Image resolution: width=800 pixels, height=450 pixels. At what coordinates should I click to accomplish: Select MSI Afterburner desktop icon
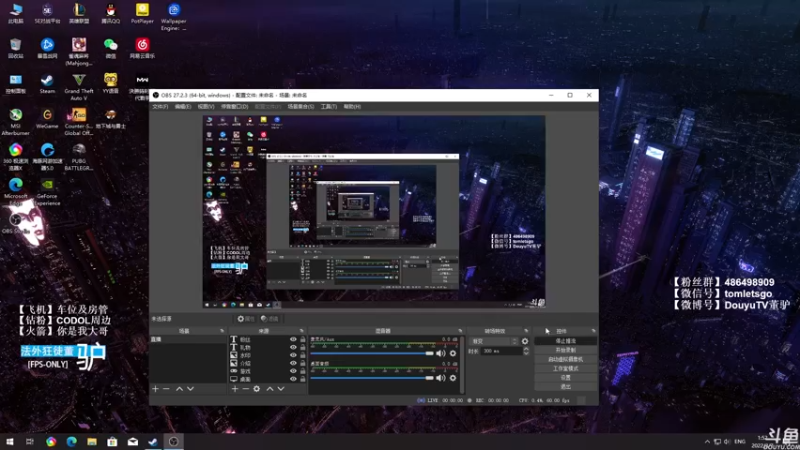pyautogui.click(x=15, y=122)
